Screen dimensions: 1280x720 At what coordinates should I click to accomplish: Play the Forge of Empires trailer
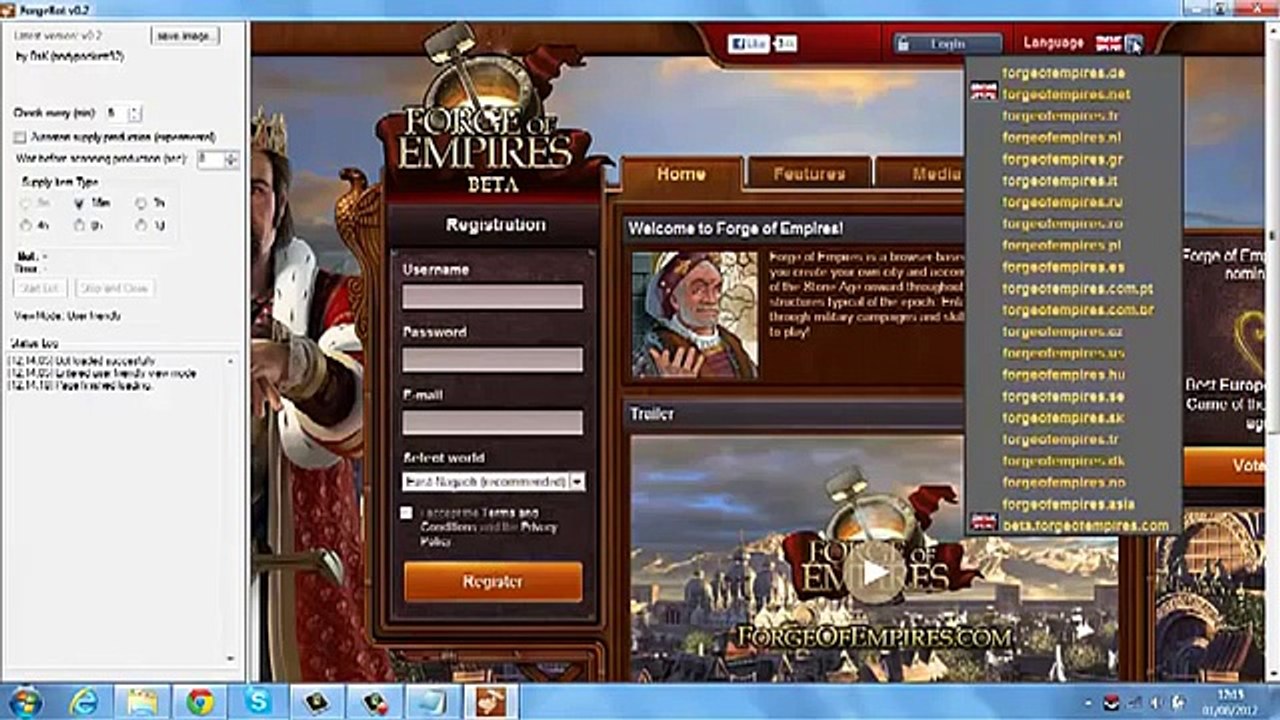click(x=874, y=571)
